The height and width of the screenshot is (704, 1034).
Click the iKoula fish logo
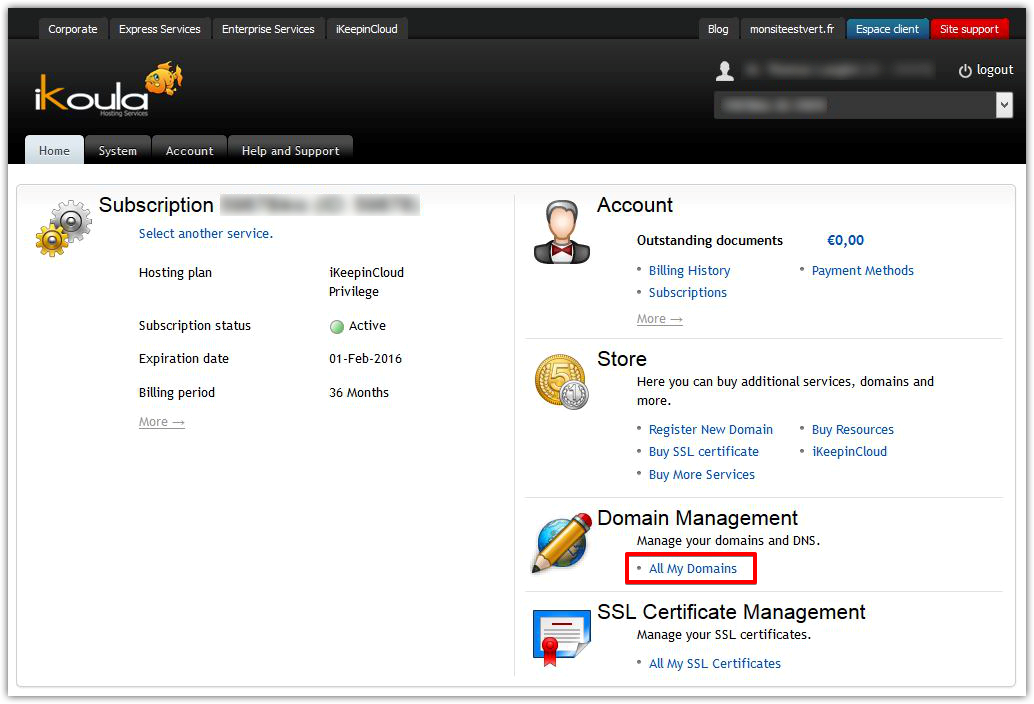[x=108, y=90]
